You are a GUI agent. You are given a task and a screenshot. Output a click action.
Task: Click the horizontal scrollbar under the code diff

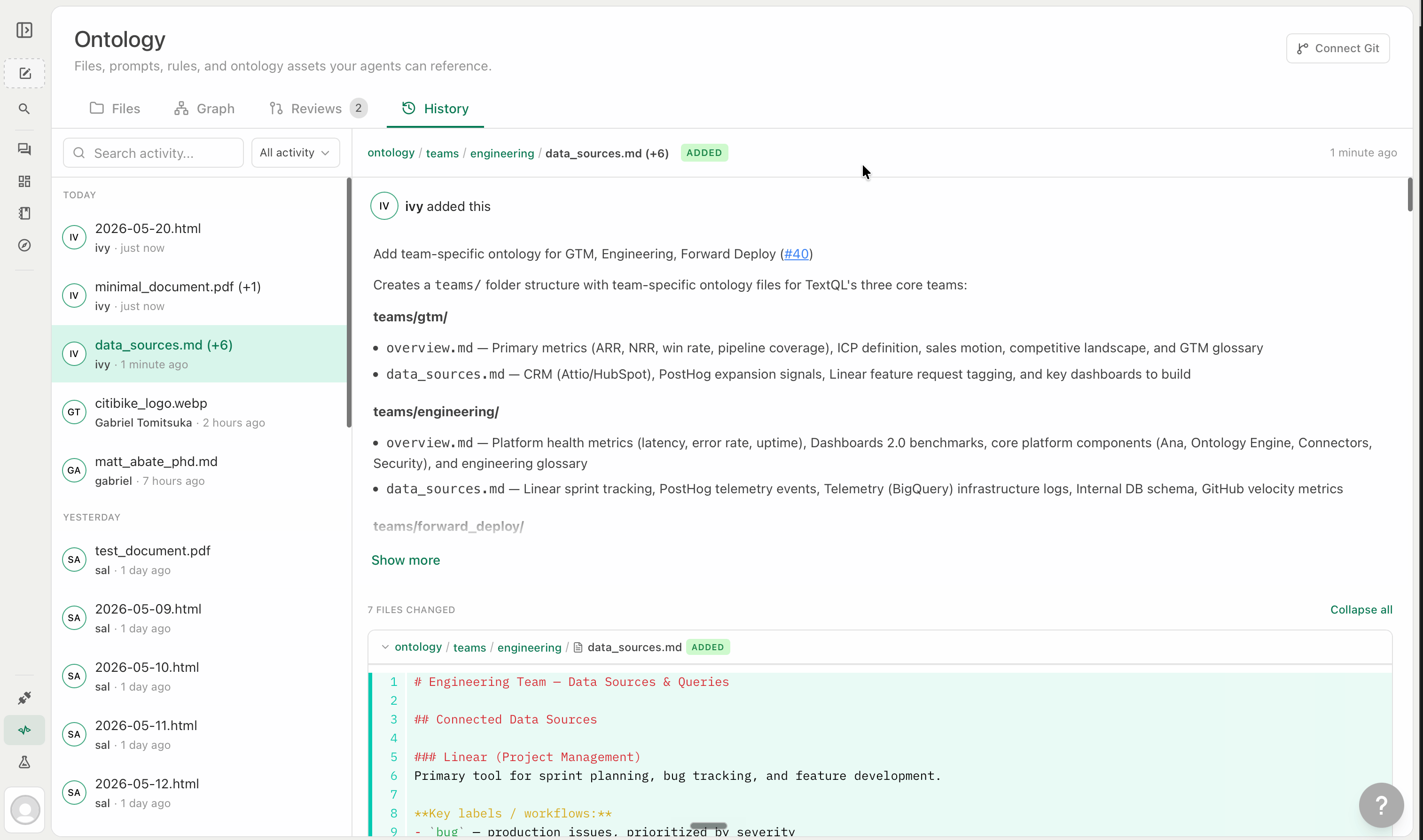[708, 825]
